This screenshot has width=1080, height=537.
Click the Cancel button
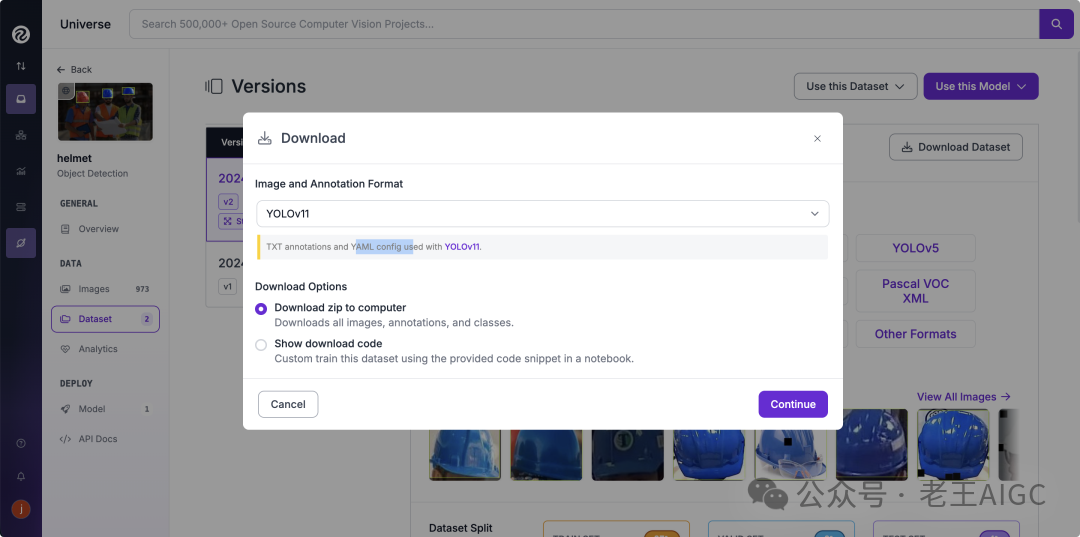click(x=288, y=404)
